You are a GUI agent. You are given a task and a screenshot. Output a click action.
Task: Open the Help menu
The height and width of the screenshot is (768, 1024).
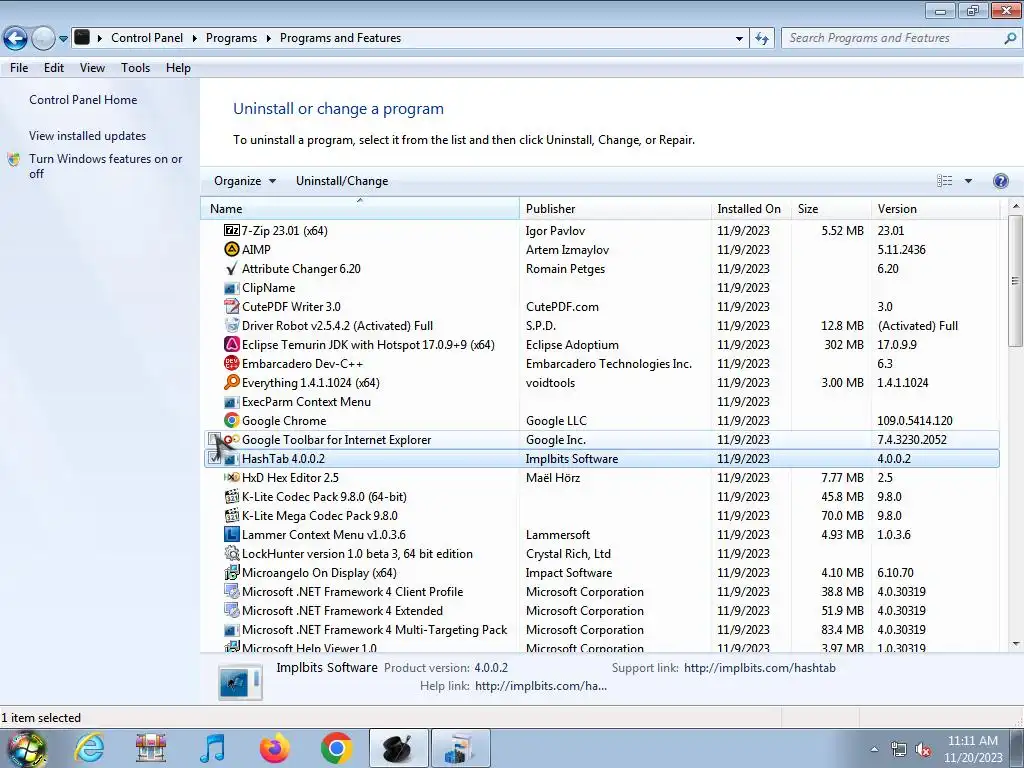coord(178,68)
